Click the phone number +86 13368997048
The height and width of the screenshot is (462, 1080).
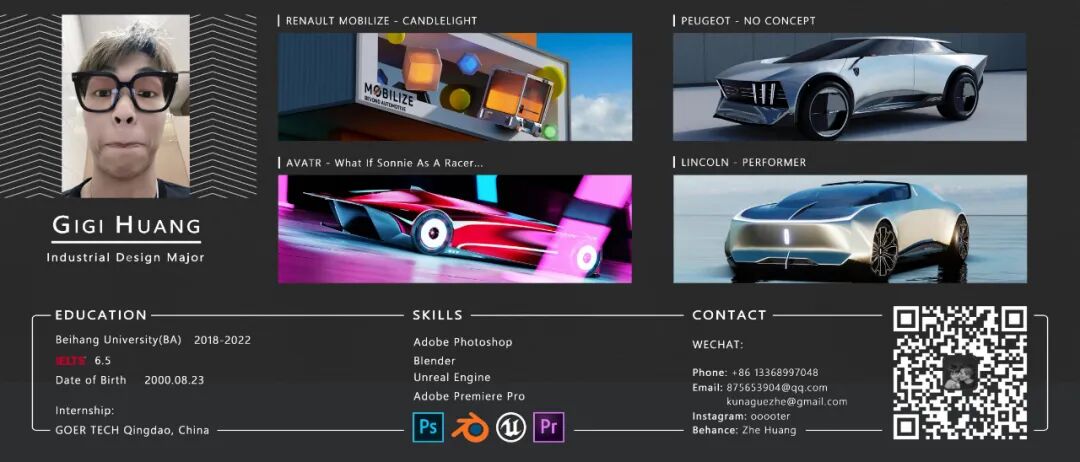point(775,372)
